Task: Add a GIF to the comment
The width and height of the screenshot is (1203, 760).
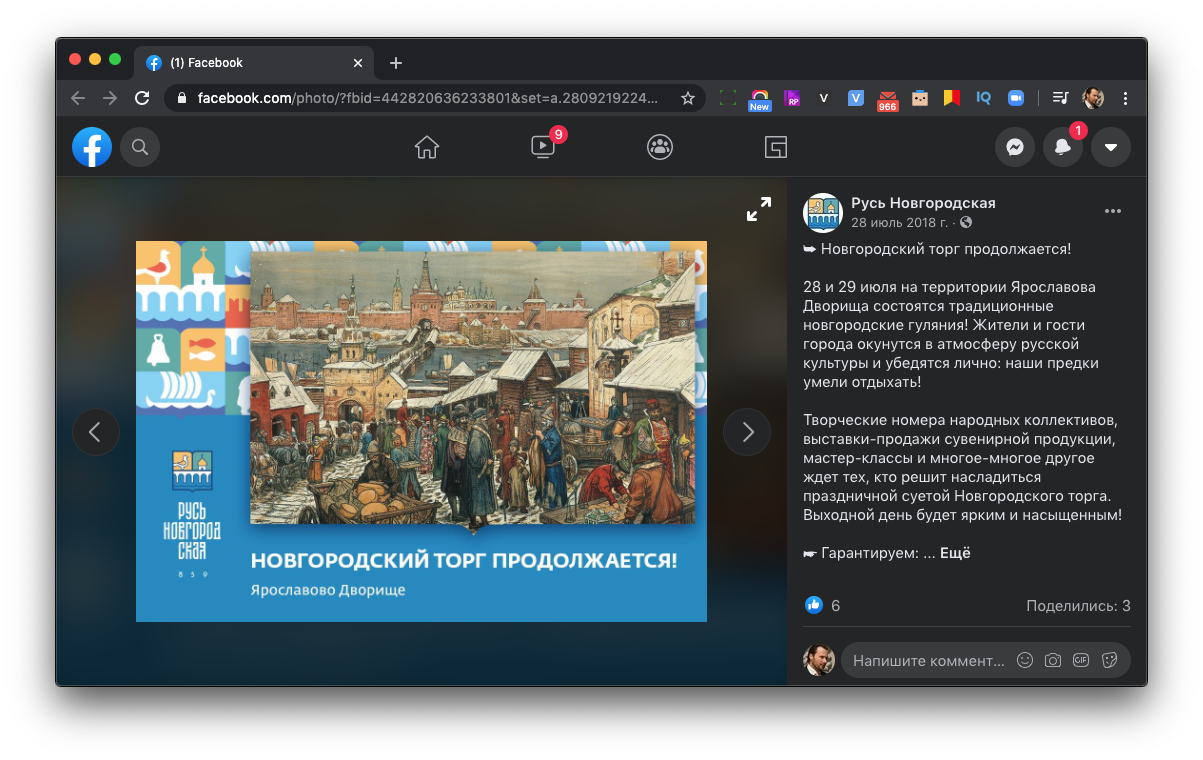Action: tap(1081, 660)
